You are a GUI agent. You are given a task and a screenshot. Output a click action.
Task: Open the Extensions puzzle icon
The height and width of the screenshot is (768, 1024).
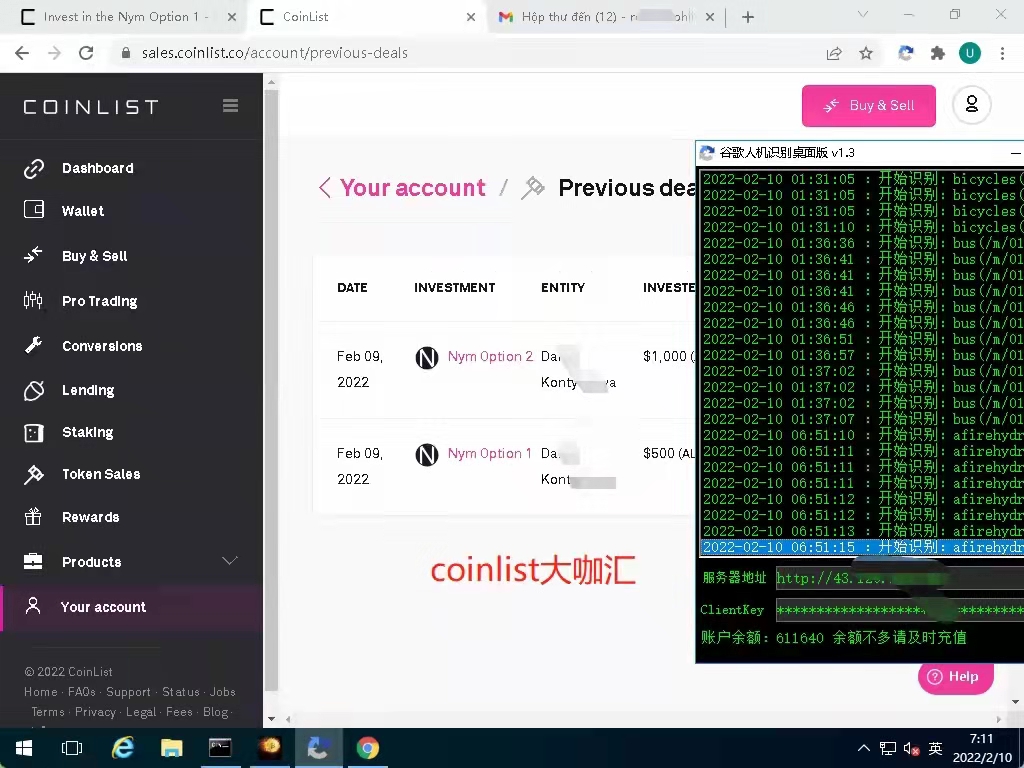click(x=938, y=54)
